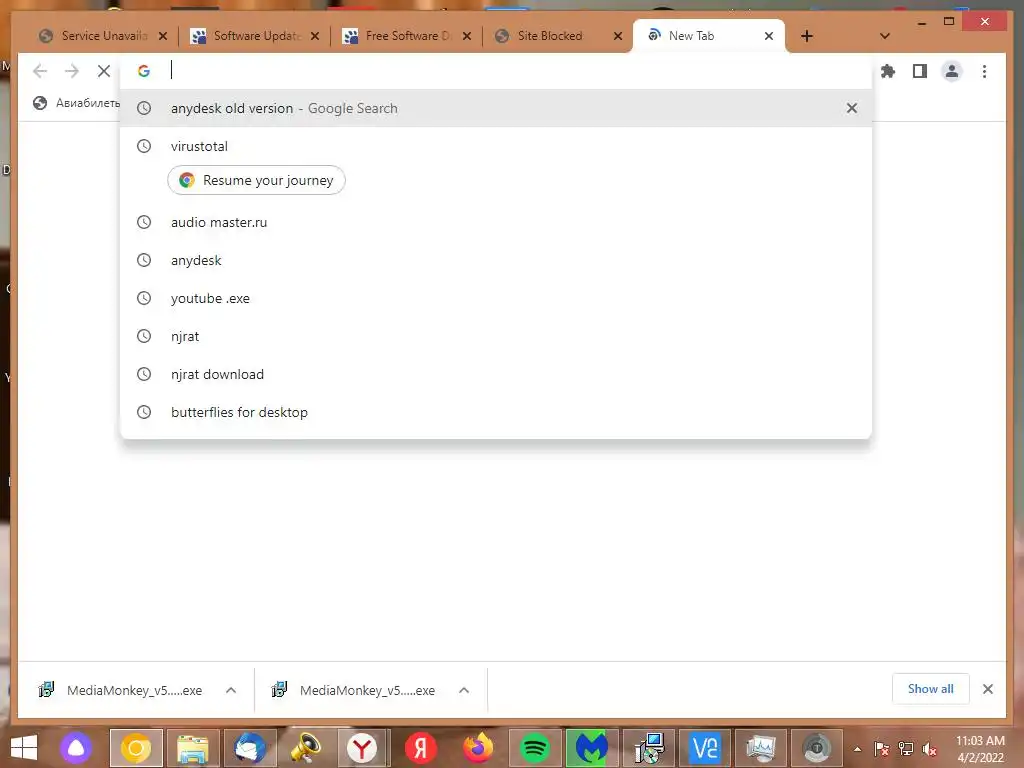Open the network tray icon
Image resolution: width=1024 pixels, height=768 pixels.
[x=906, y=749]
